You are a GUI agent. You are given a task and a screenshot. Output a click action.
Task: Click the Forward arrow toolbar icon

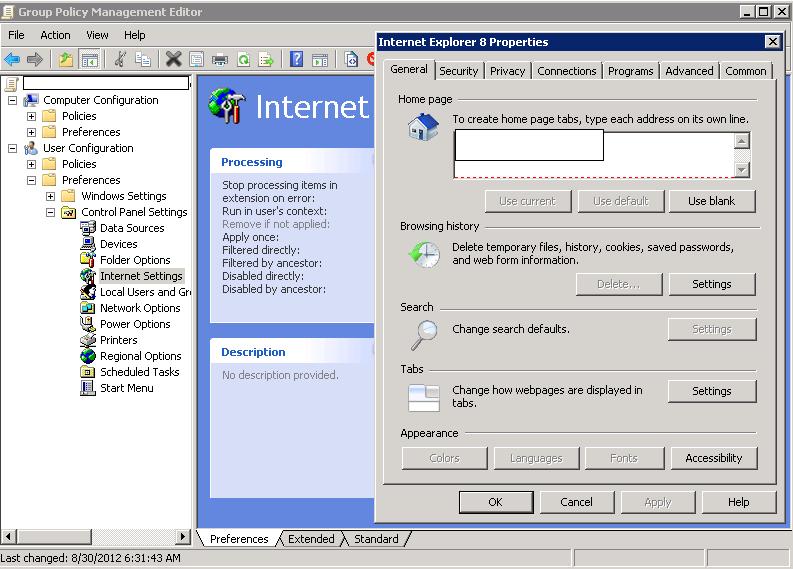[x=34, y=60]
